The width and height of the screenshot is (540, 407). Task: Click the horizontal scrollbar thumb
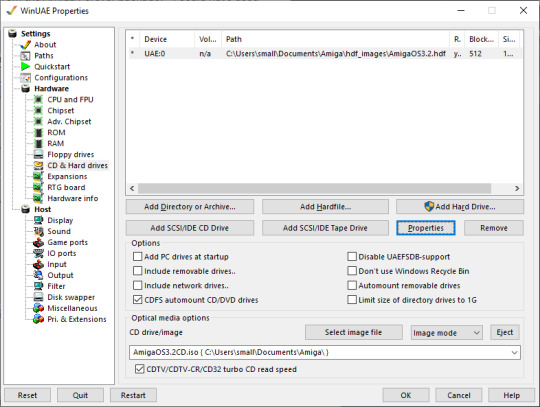tap(314, 188)
